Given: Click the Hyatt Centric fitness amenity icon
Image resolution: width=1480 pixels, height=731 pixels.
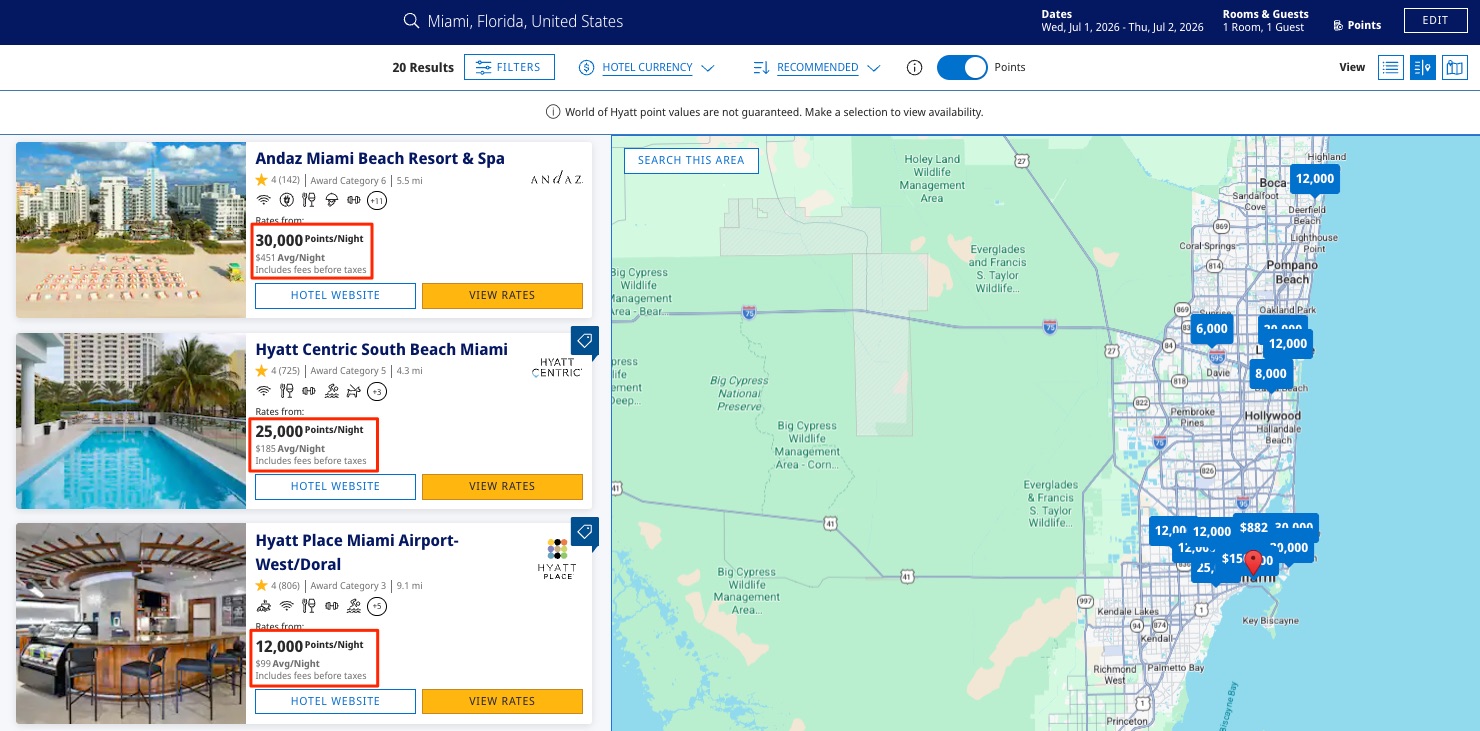Looking at the screenshot, I should 309,391.
